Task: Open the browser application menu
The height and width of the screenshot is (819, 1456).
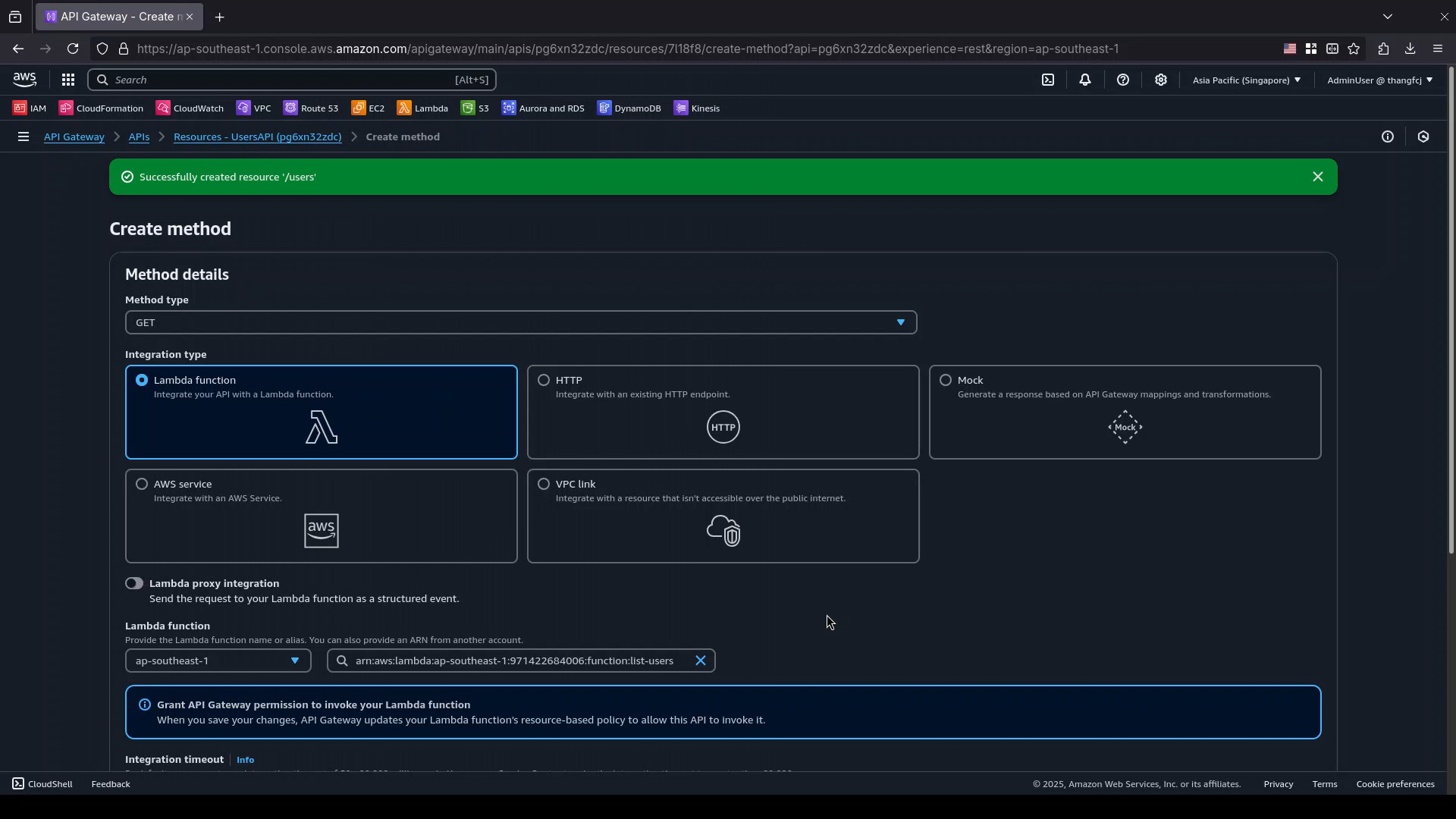Action: click(x=1438, y=49)
